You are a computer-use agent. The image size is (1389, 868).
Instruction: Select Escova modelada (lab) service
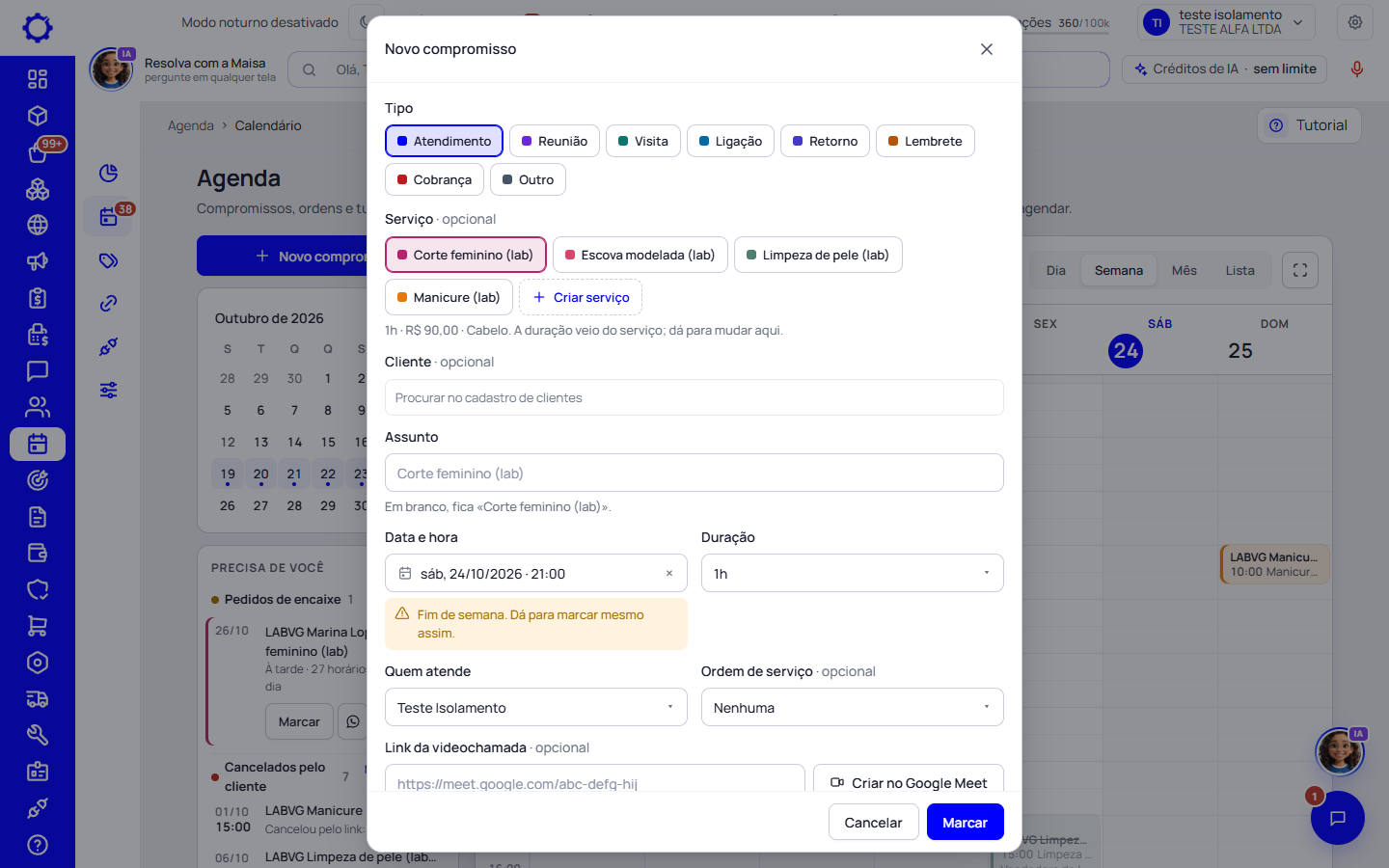tap(640, 255)
